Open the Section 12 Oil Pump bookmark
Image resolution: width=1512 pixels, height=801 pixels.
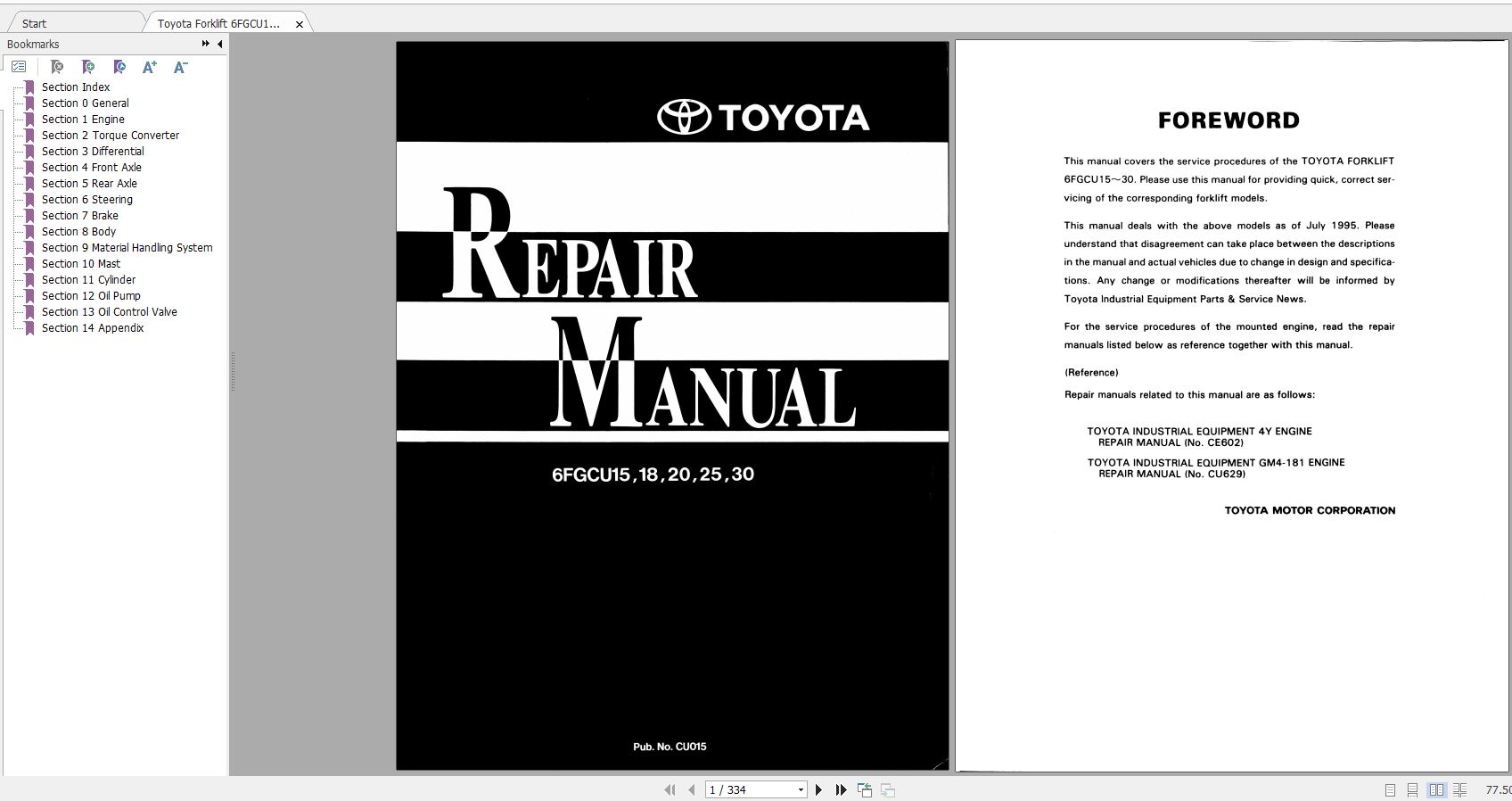coord(91,295)
